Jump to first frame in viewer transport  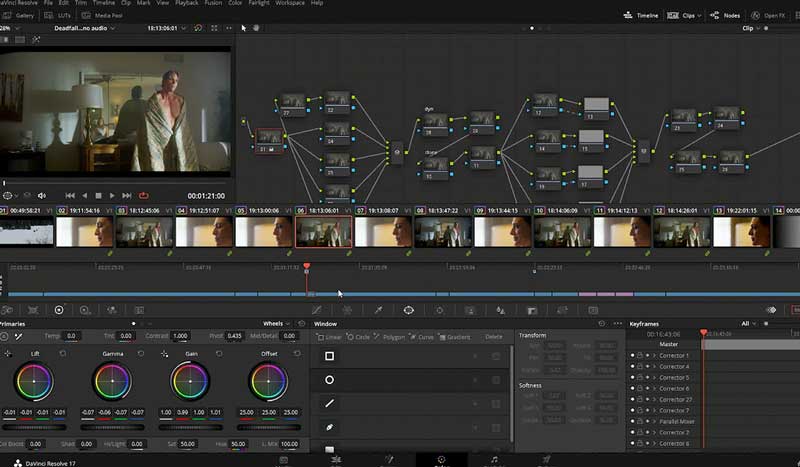70,195
